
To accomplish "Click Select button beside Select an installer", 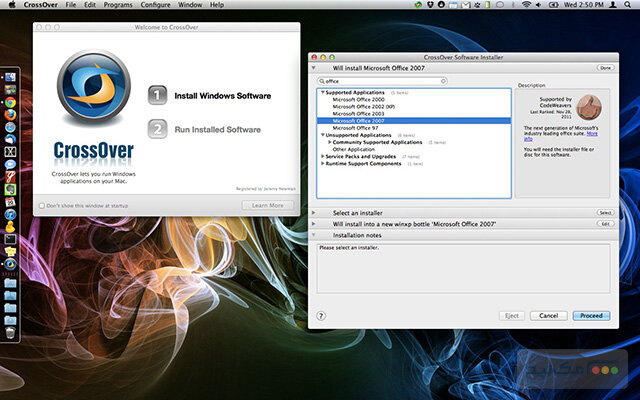I will click(x=605, y=213).
